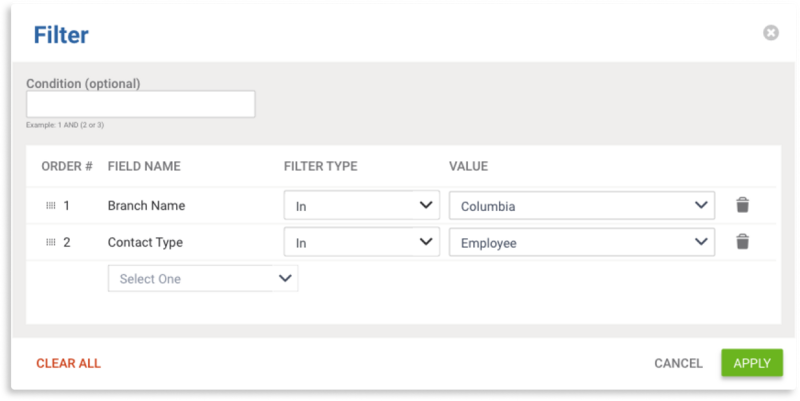Click the FIELD NAME column header
Screen dimensions: 800x401
[x=144, y=166]
